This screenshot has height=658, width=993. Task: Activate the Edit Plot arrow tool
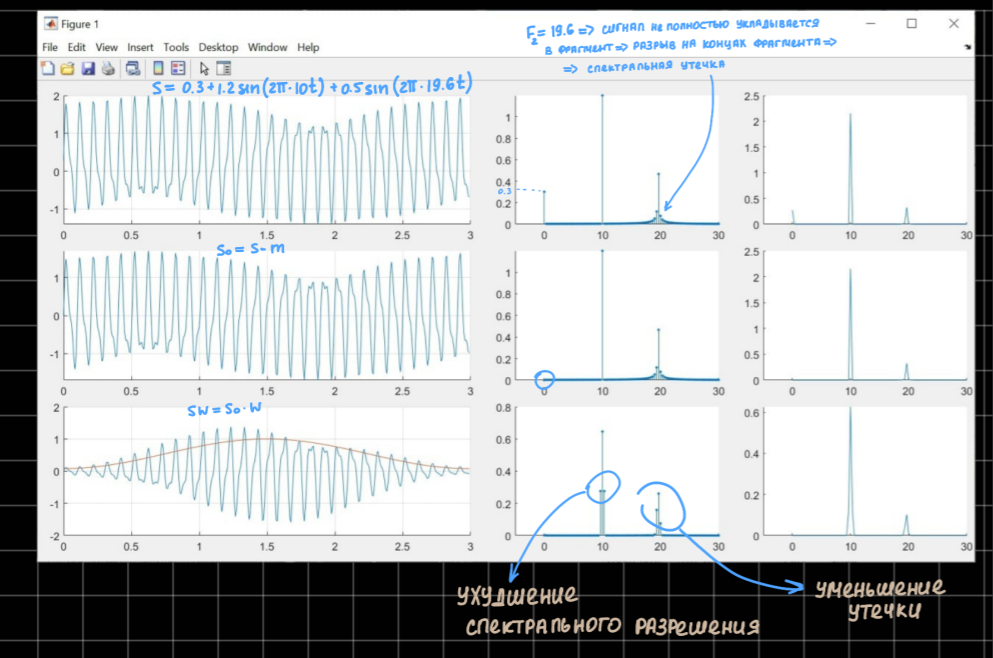(204, 68)
